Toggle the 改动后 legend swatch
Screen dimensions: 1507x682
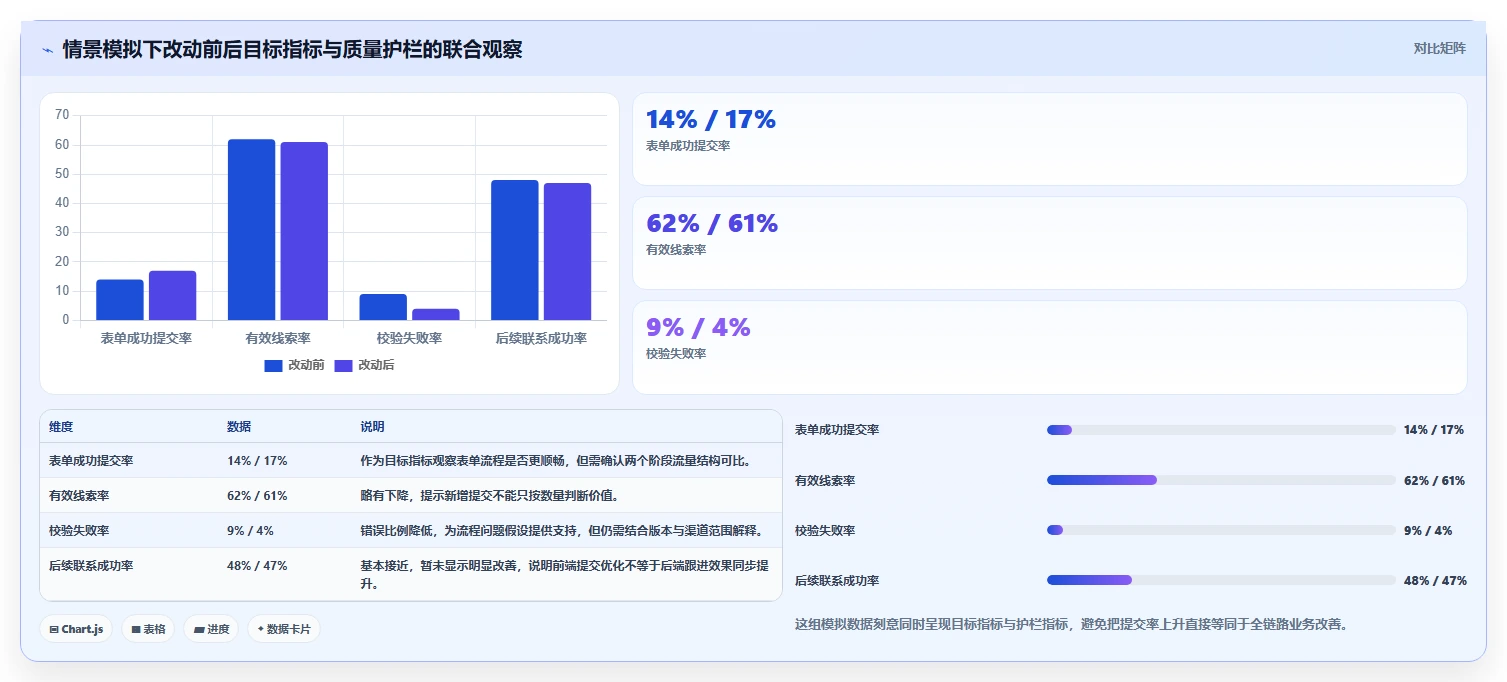tap(344, 366)
